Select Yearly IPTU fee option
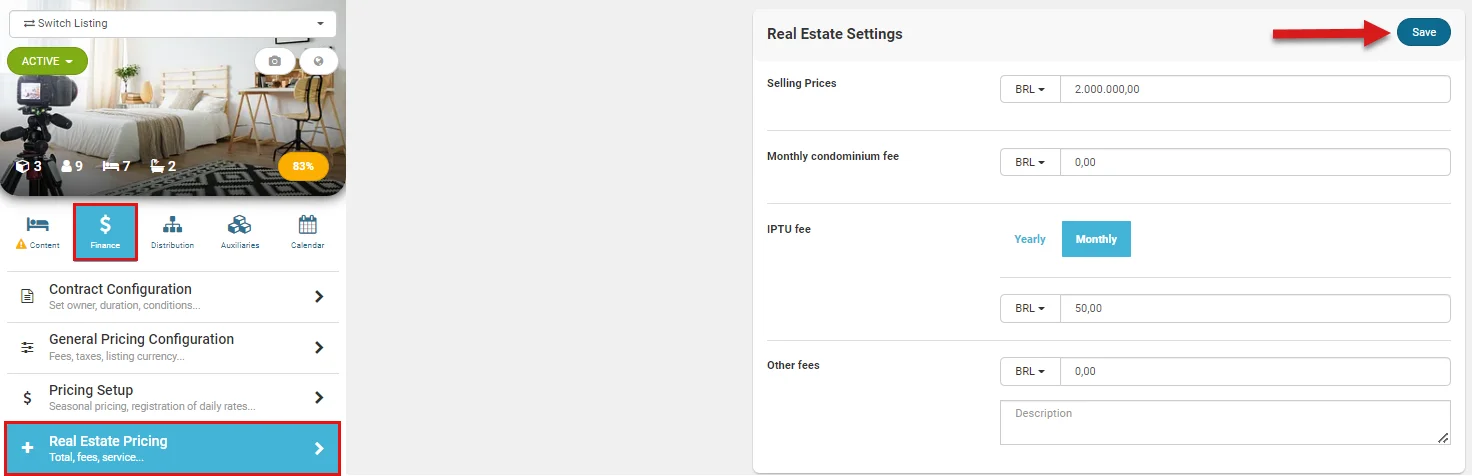This screenshot has height=476, width=1472. [x=1030, y=239]
